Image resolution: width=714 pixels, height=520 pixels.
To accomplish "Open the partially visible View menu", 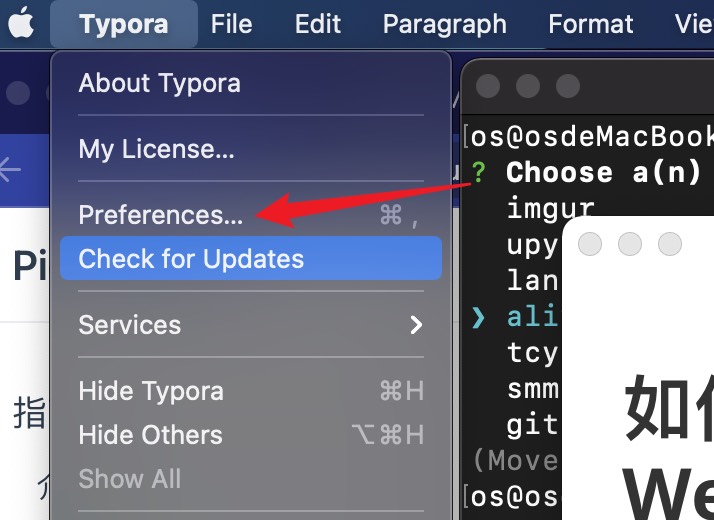I will pyautogui.click(x=694, y=24).
